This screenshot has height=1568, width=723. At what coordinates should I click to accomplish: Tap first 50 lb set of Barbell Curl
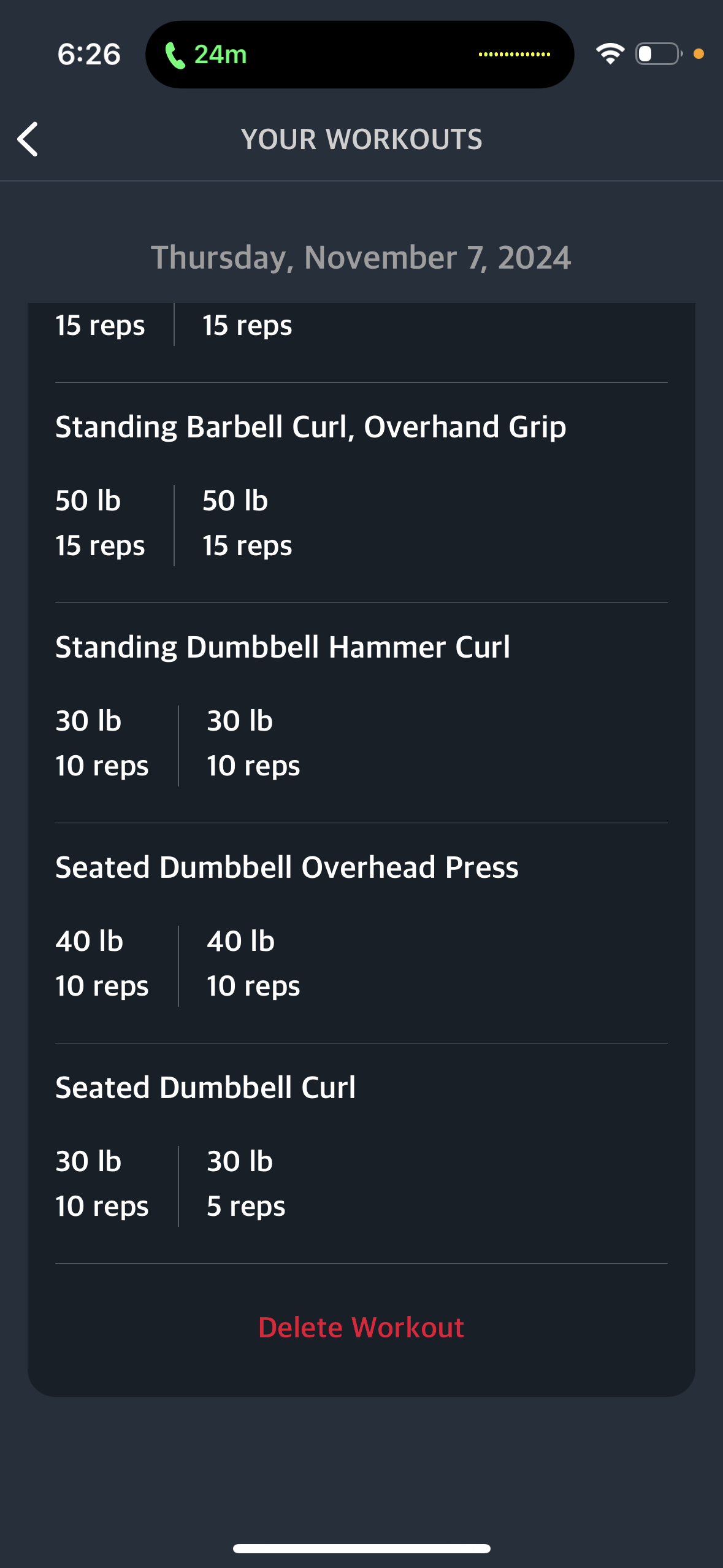pos(101,523)
